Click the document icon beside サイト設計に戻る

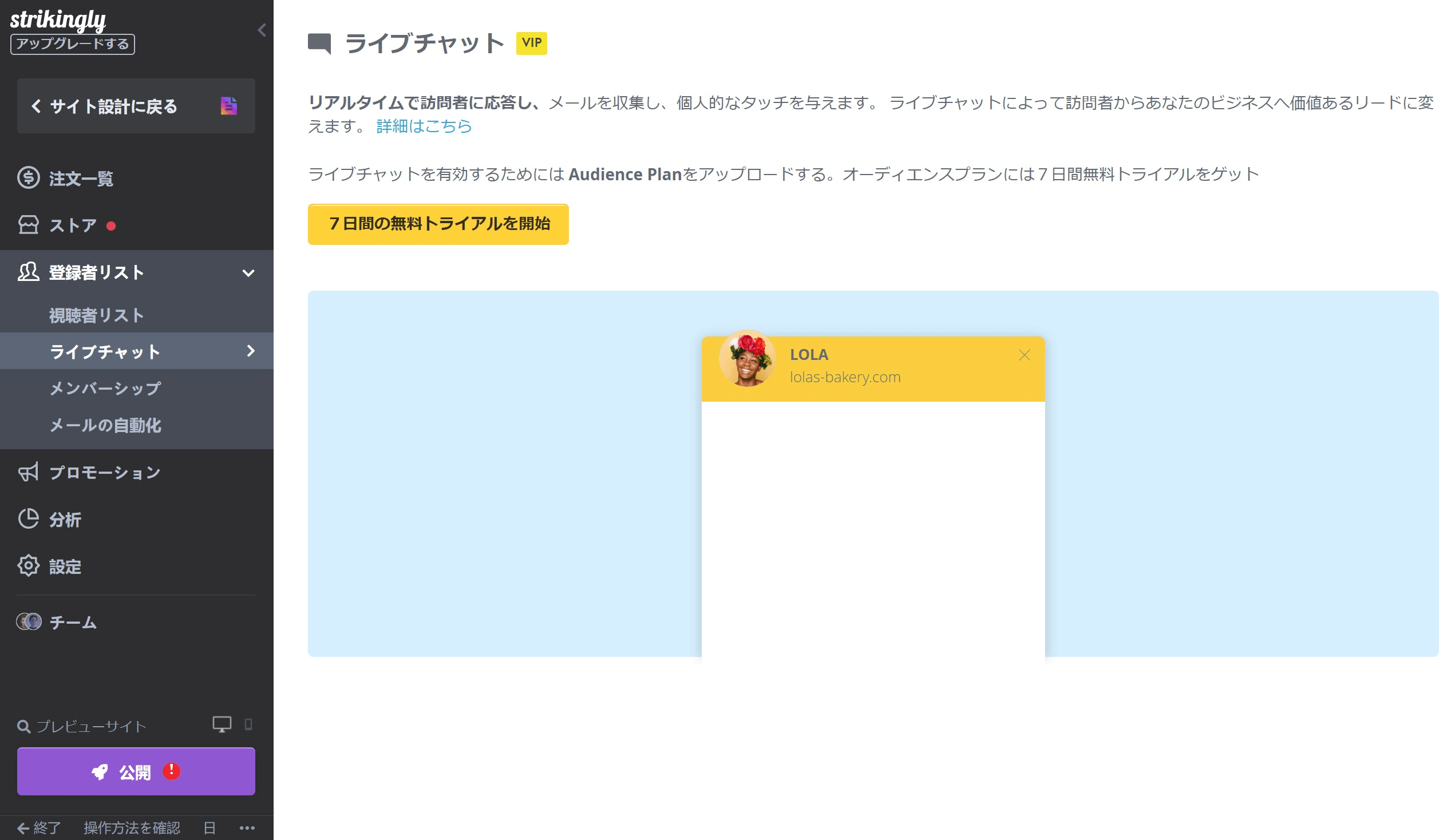[230, 106]
